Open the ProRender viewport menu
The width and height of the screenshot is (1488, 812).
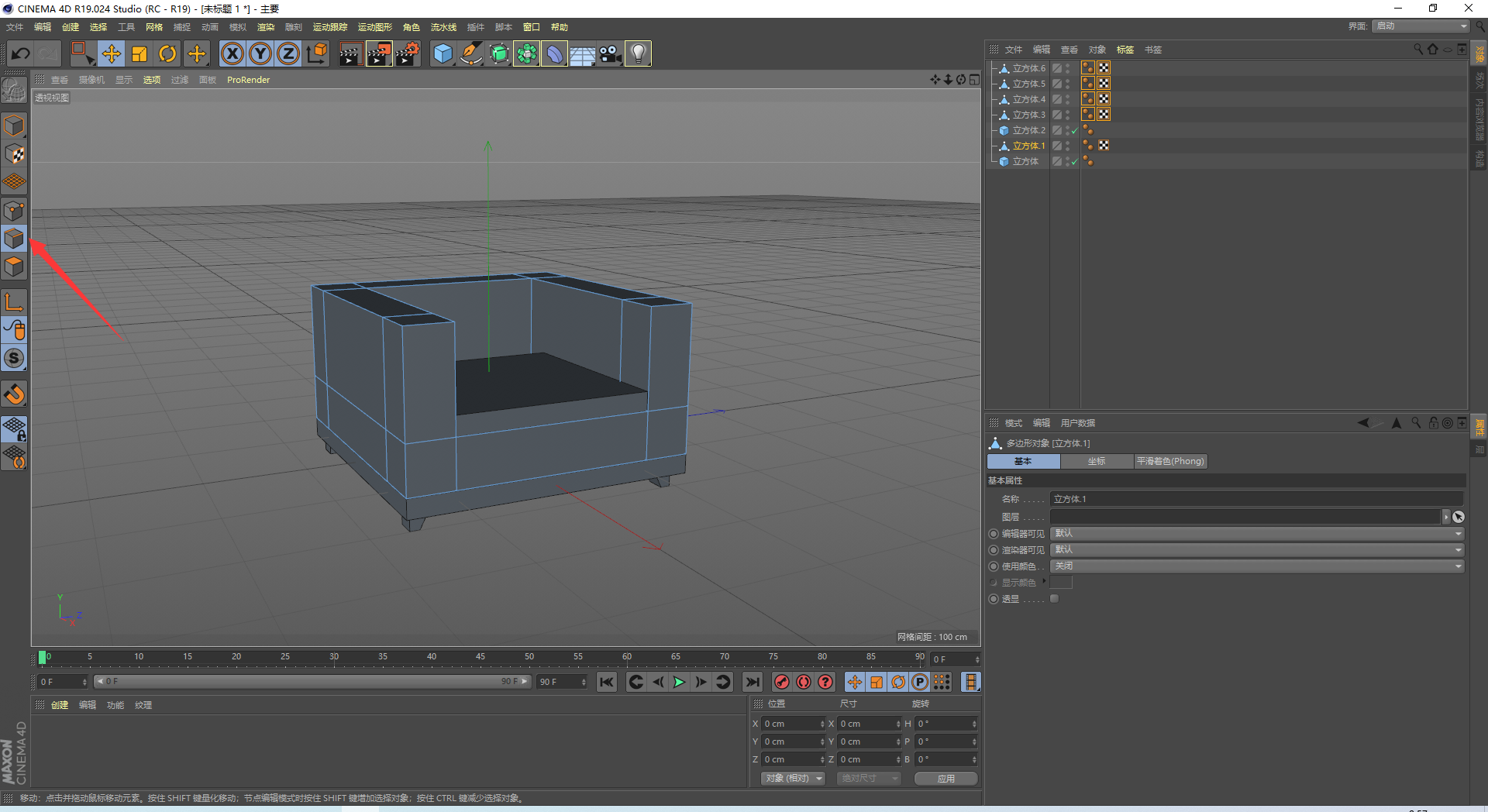(249, 80)
